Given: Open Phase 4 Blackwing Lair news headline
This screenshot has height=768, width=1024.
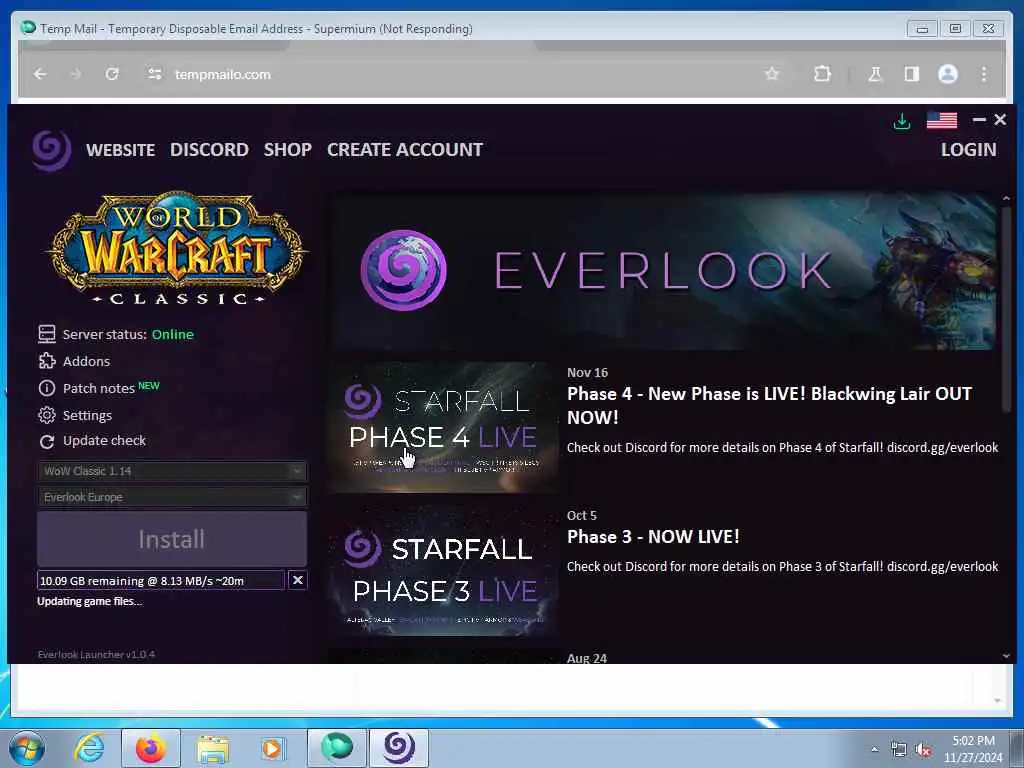Looking at the screenshot, I should 769,406.
